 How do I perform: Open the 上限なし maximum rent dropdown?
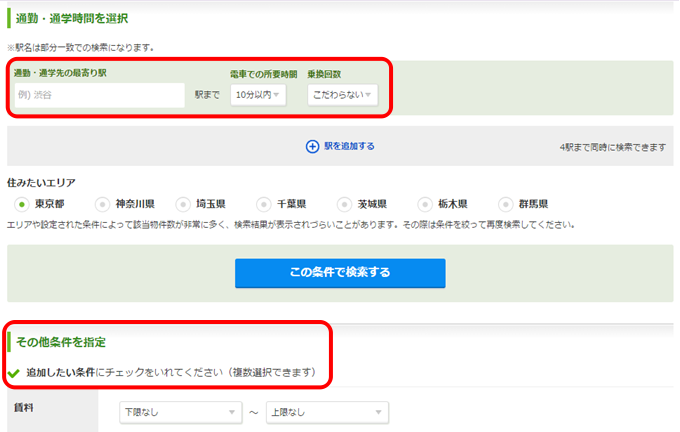326,412
